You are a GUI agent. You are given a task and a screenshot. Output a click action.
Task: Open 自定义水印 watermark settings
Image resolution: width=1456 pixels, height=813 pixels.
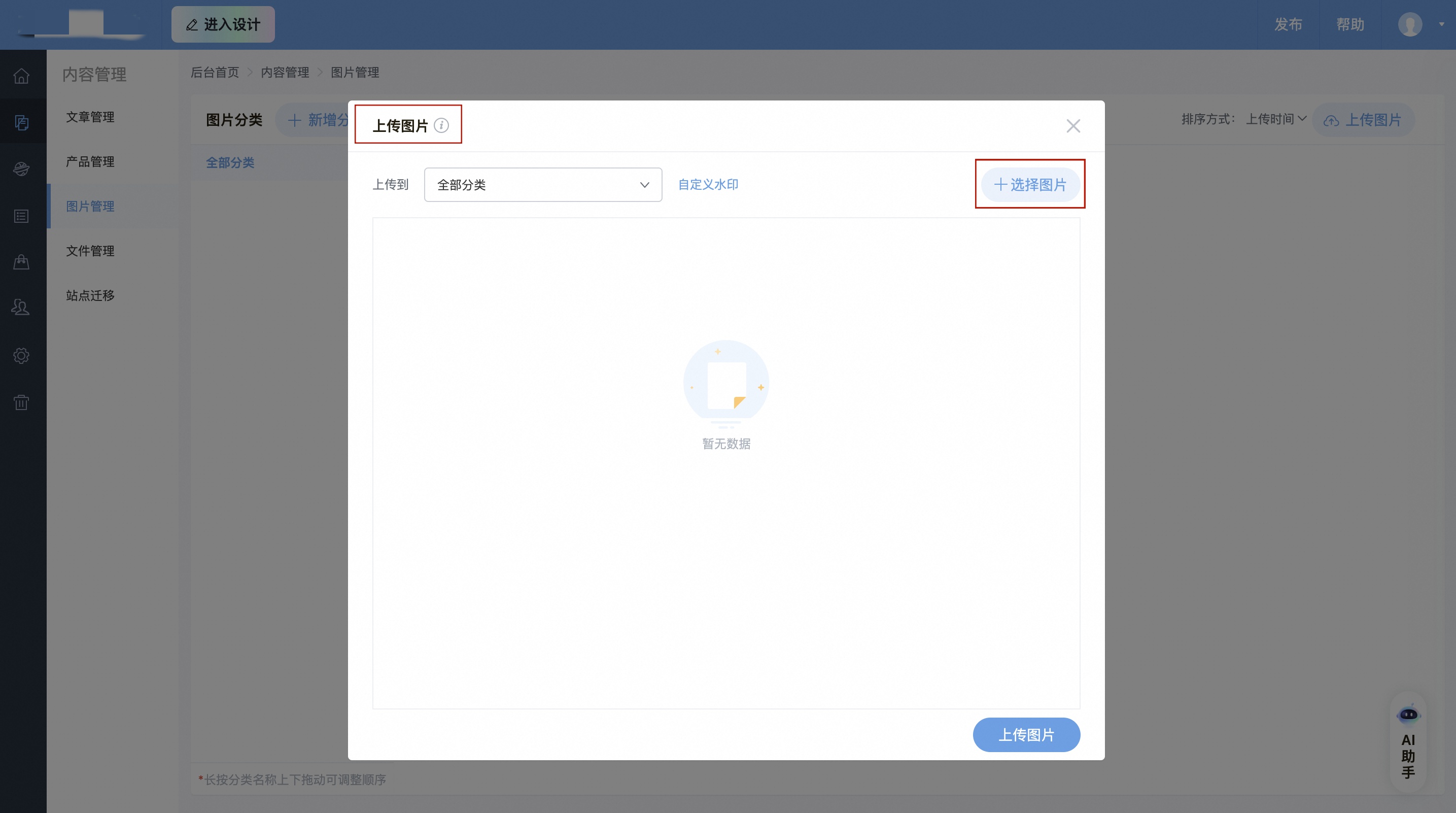(x=707, y=184)
